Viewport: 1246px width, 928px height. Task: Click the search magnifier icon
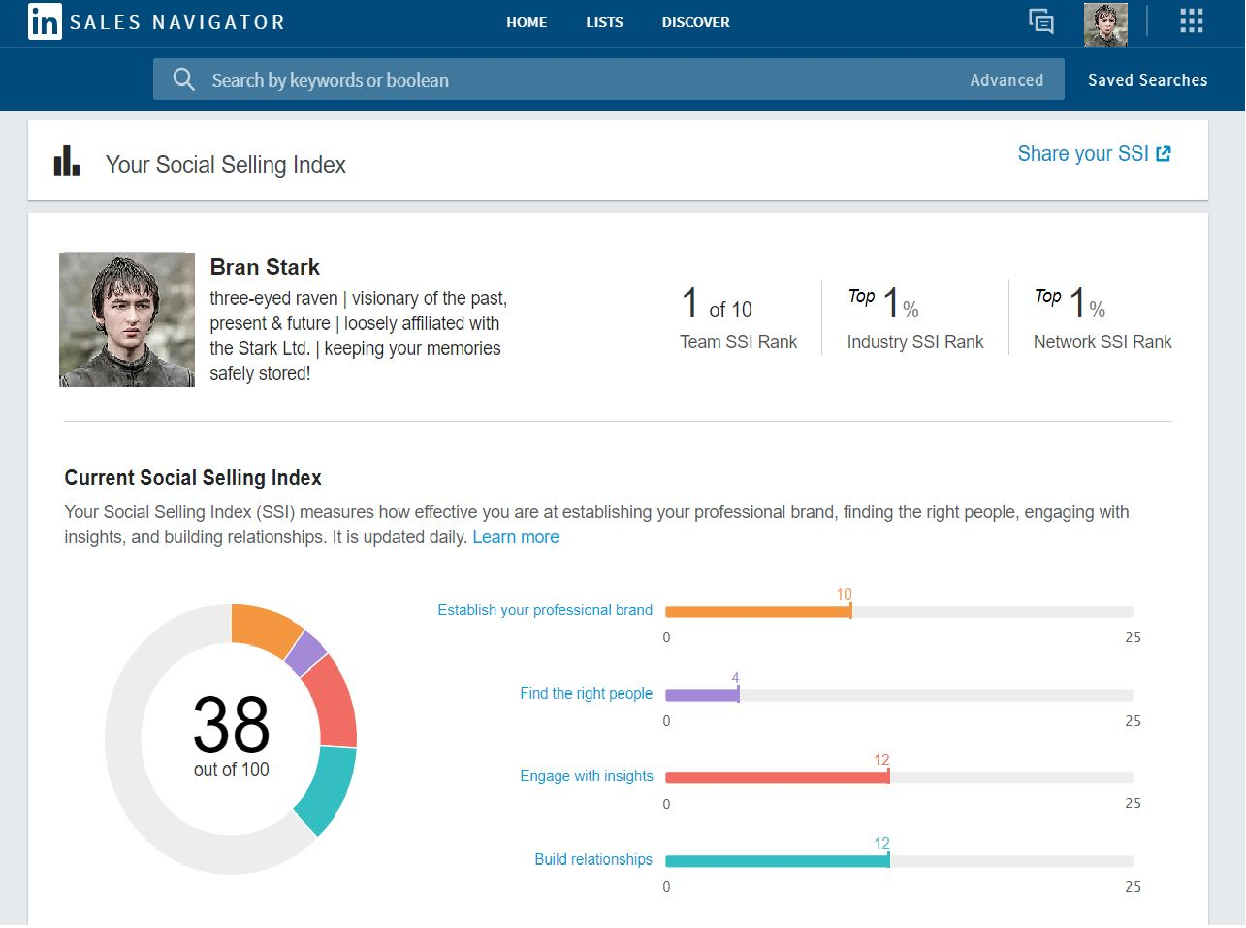point(184,80)
